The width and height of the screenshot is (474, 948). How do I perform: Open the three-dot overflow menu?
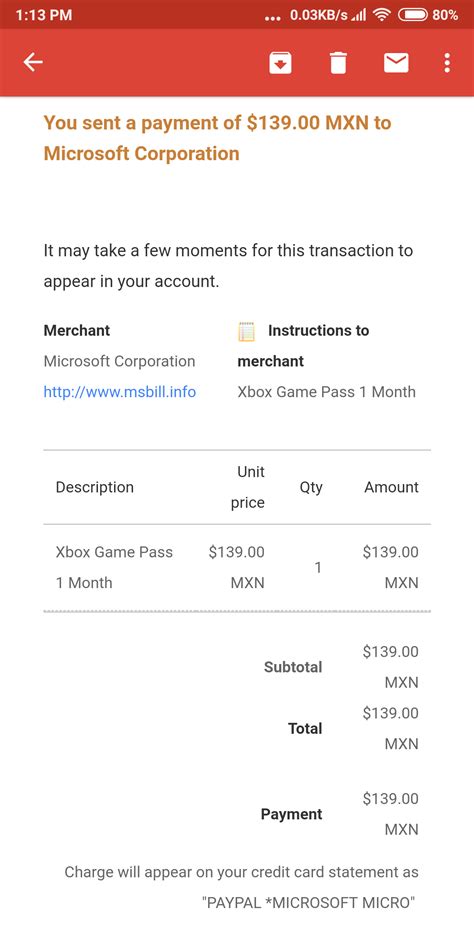(447, 63)
